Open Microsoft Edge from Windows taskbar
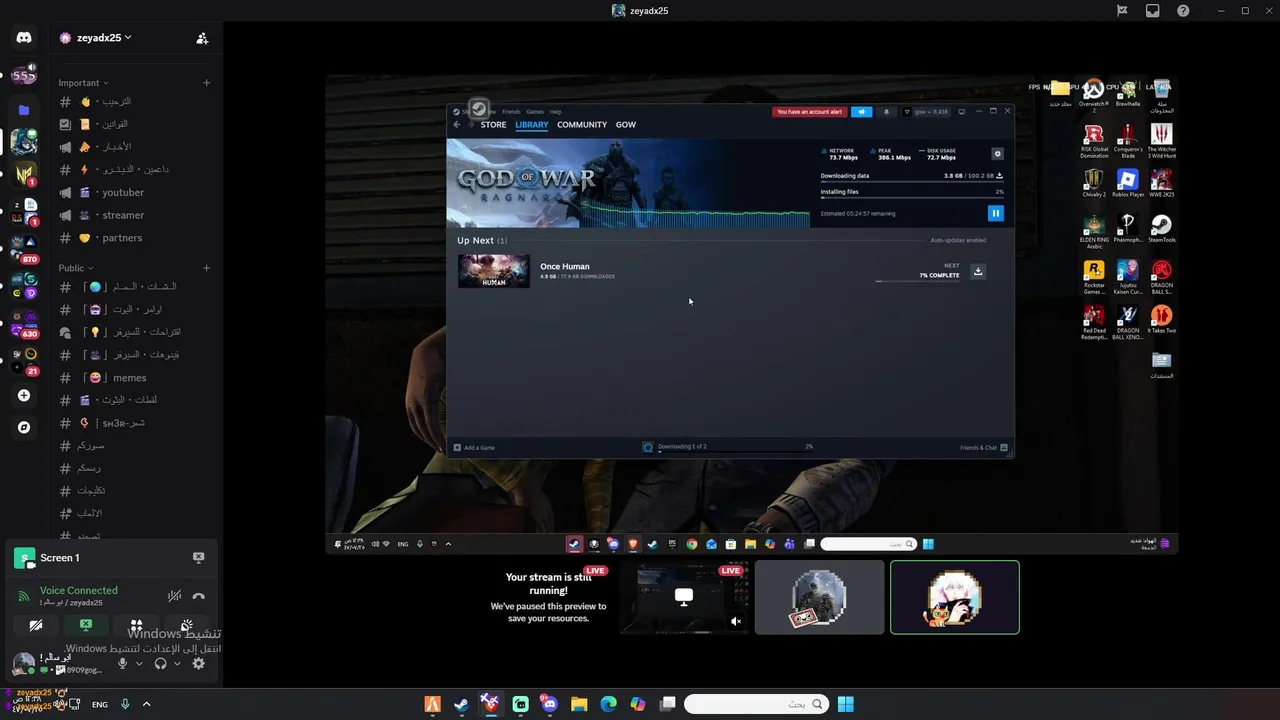The image size is (1280, 720). coord(608,704)
